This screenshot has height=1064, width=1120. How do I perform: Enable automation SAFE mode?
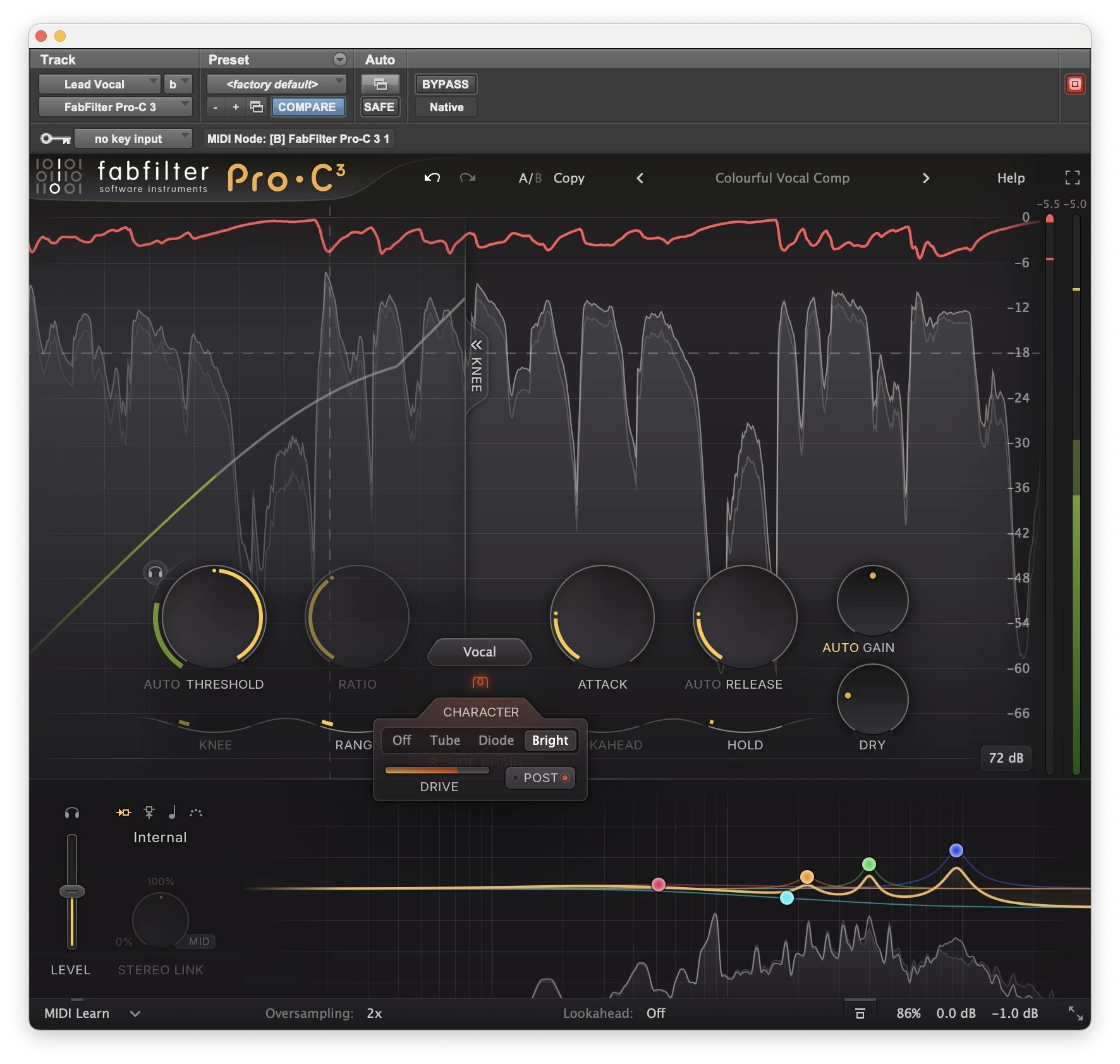click(379, 107)
